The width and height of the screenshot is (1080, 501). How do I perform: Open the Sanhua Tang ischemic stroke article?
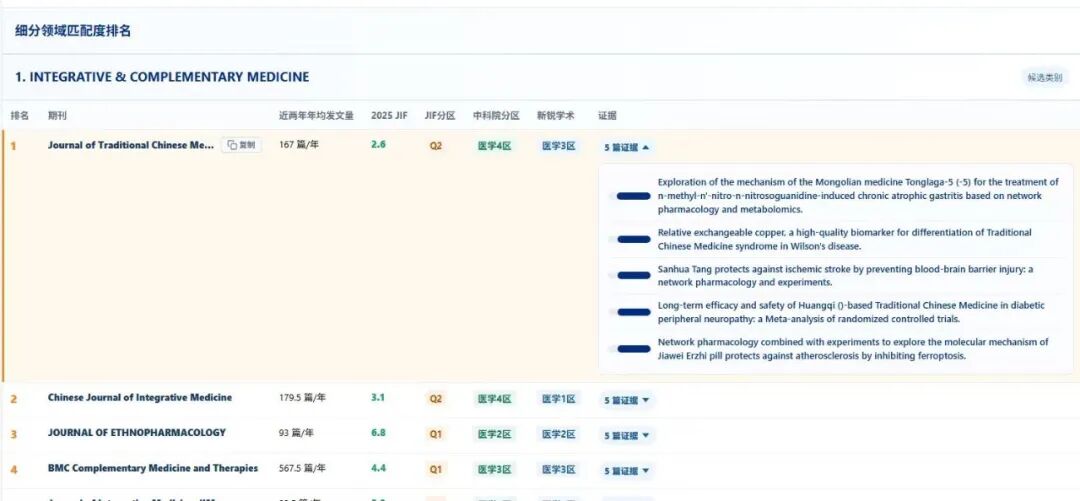tap(845, 276)
